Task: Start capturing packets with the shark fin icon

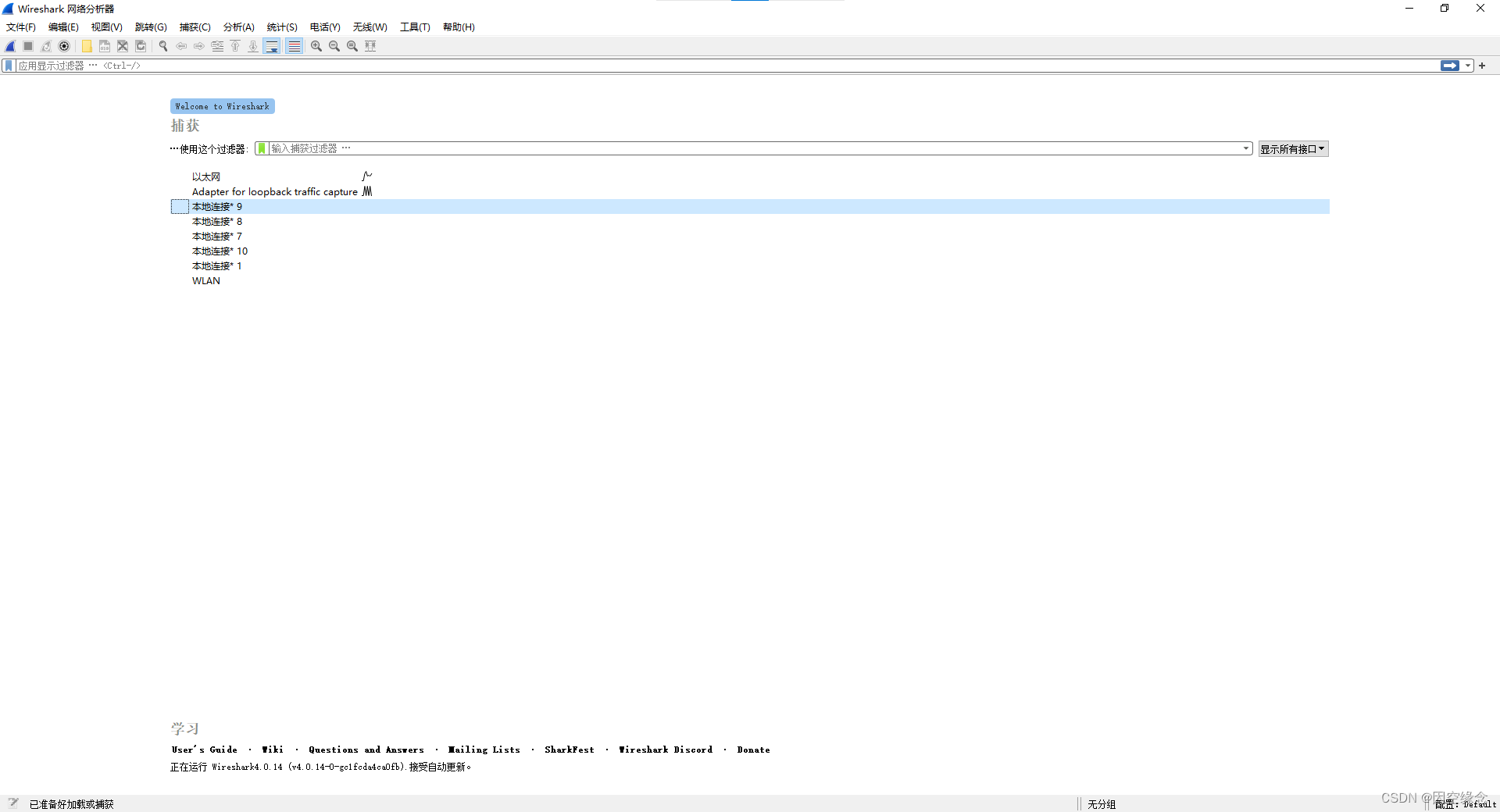Action: click(x=10, y=46)
